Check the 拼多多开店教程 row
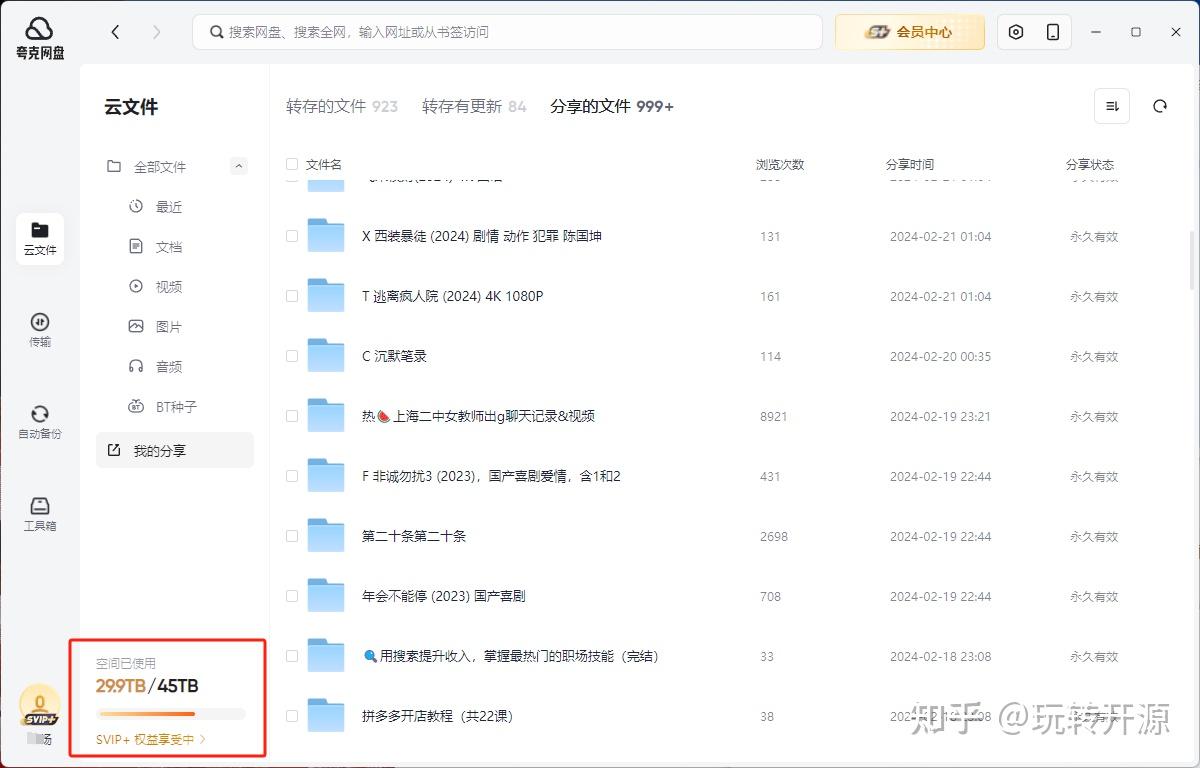Image resolution: width=1200 pixels, height=768 pixels. pos(292,716)
